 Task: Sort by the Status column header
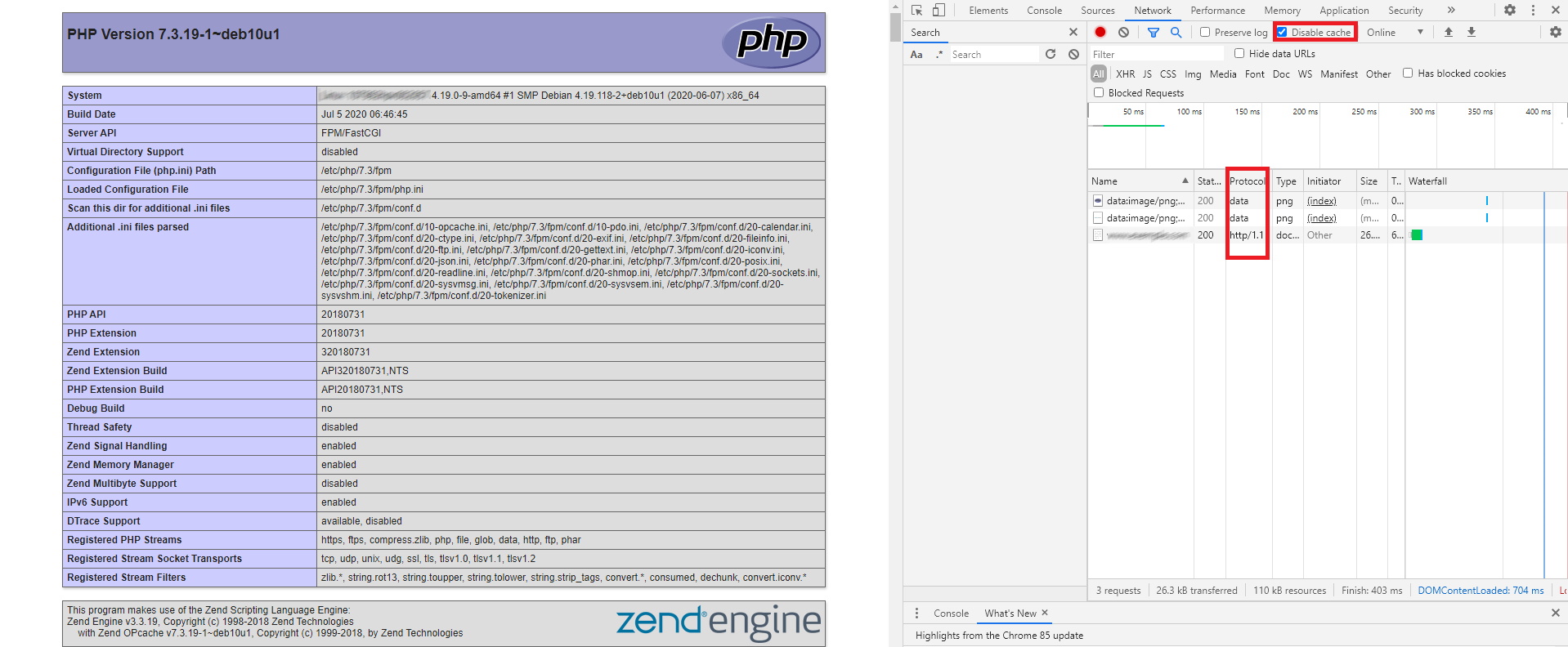[1209, 181]
